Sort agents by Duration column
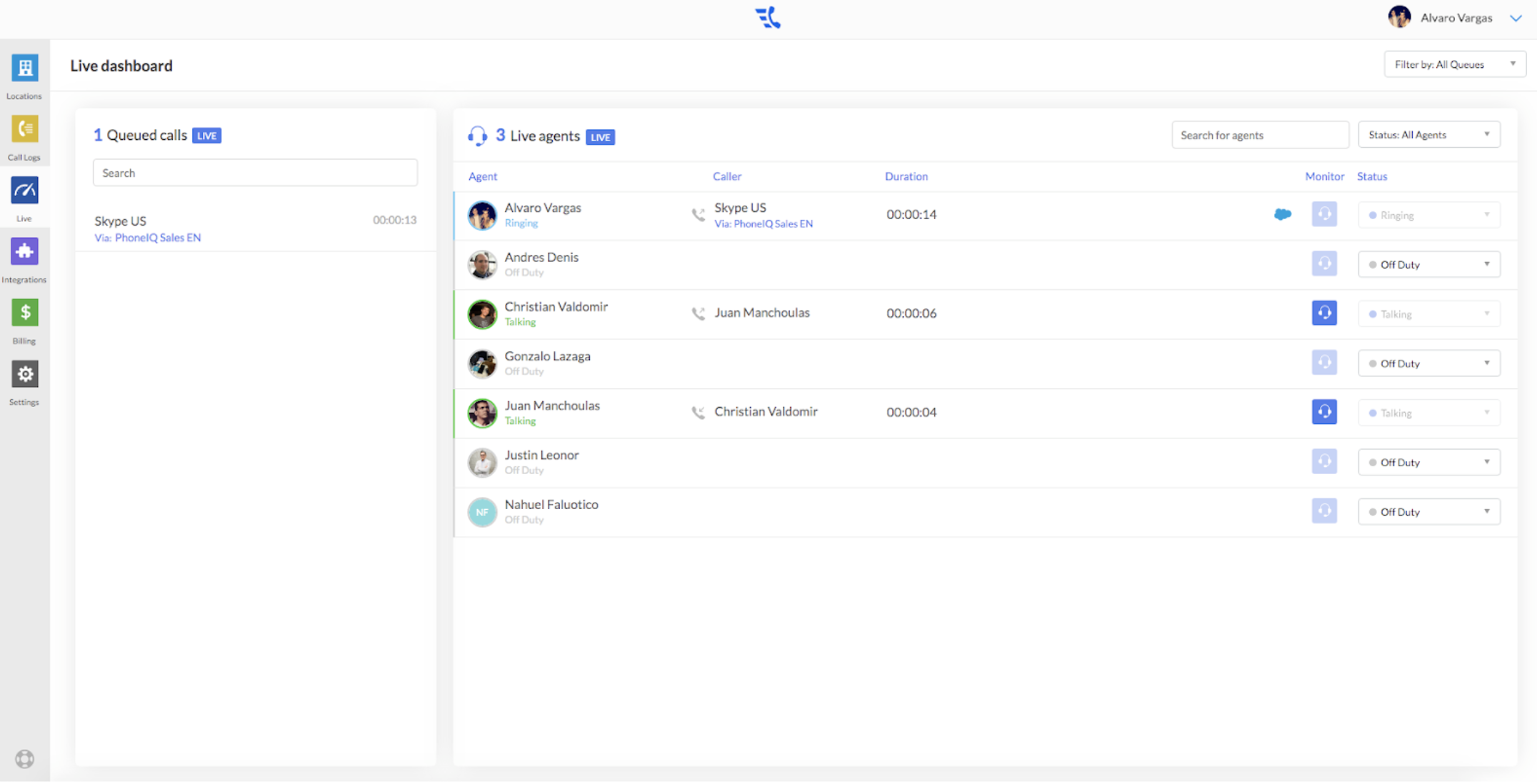Viewport: 1537px width, 784px height. click(x=906, y=176)
